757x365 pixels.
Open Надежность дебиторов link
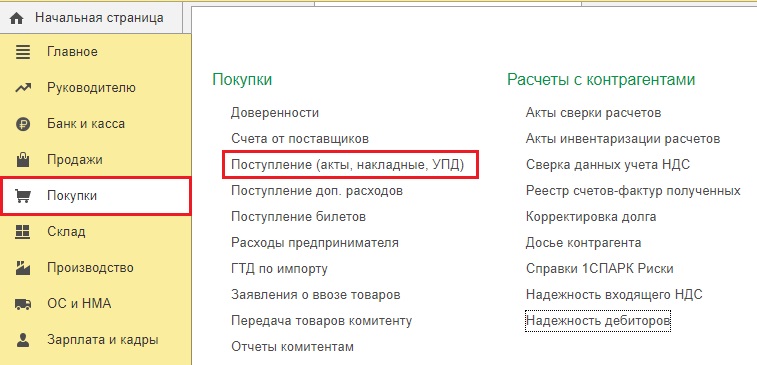(x=598, y=321)
